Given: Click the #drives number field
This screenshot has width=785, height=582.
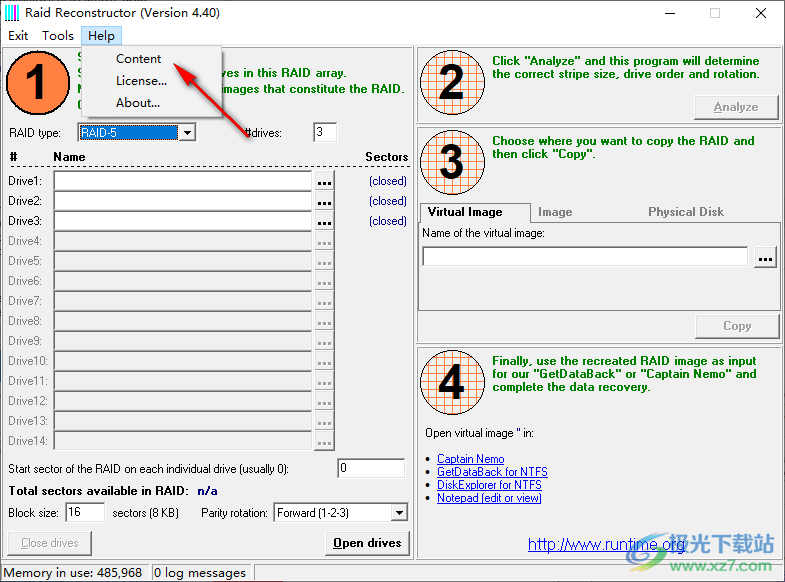Looking at the screenshot, I should 325,132.
